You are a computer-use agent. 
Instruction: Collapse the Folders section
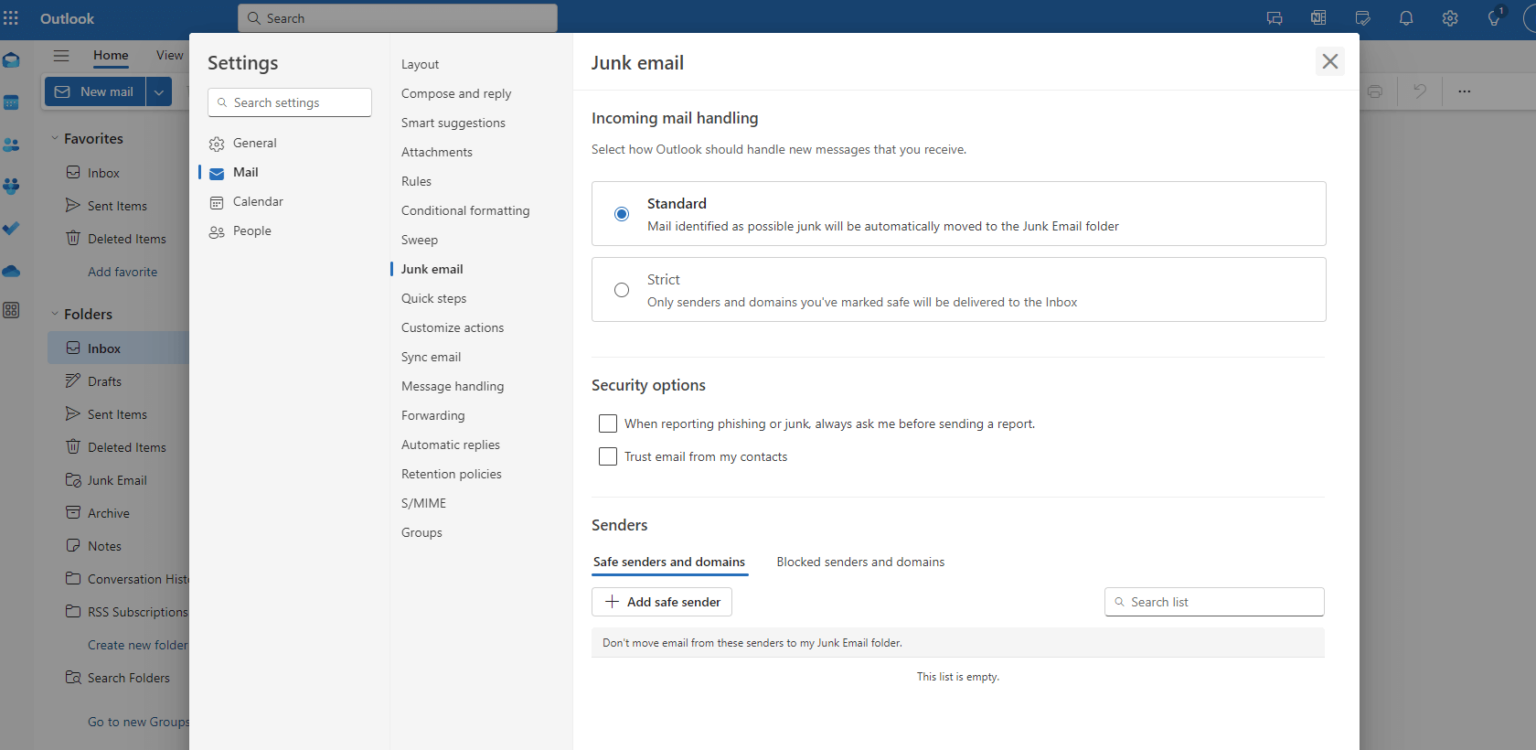pos(55,313)
